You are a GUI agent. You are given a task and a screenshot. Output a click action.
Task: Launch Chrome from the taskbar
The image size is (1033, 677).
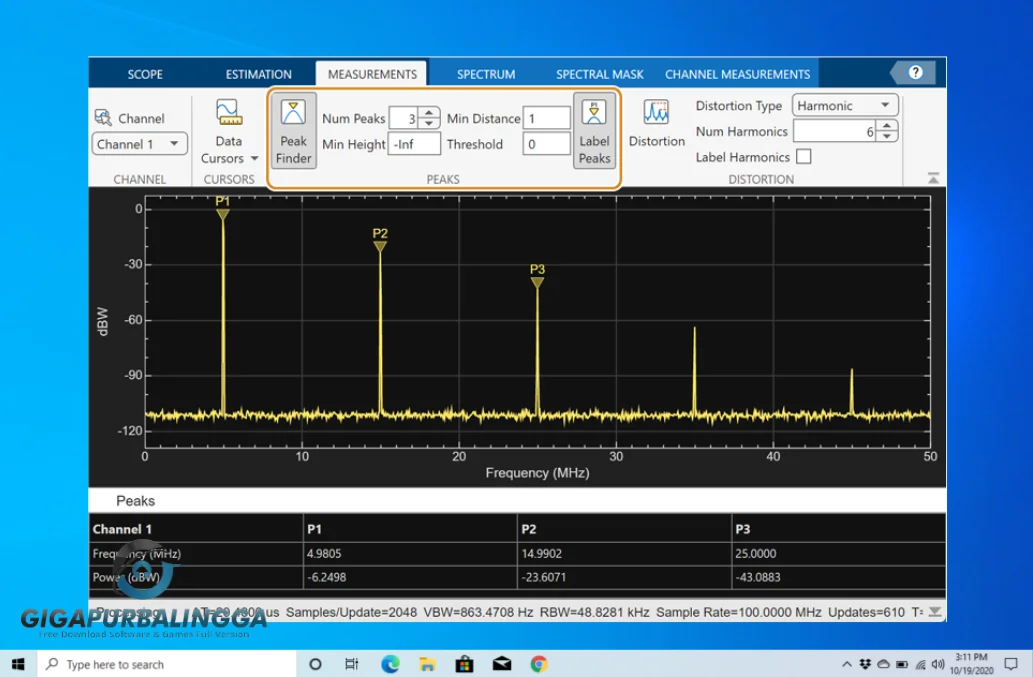(539, 664)
